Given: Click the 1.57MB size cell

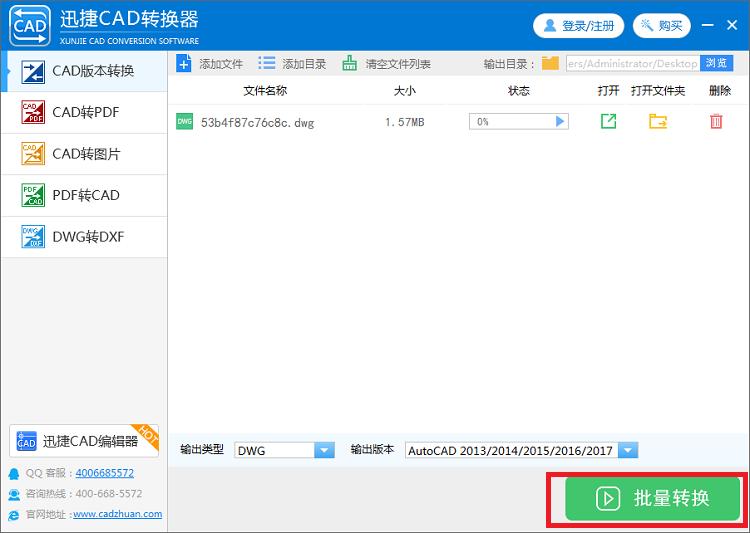Looking at the screenshot, I should 405,122.
